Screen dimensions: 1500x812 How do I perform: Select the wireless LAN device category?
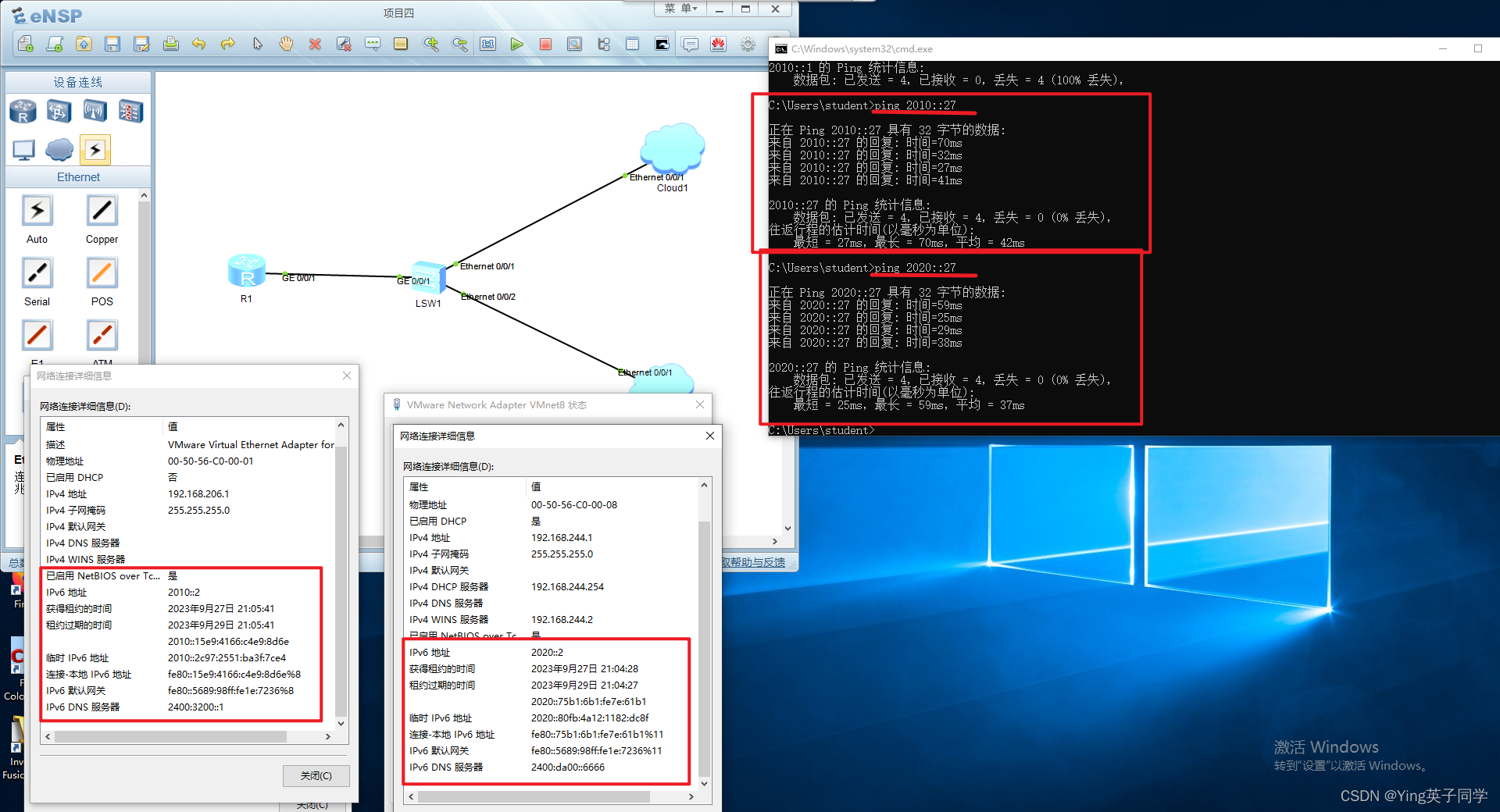(95, 112)
